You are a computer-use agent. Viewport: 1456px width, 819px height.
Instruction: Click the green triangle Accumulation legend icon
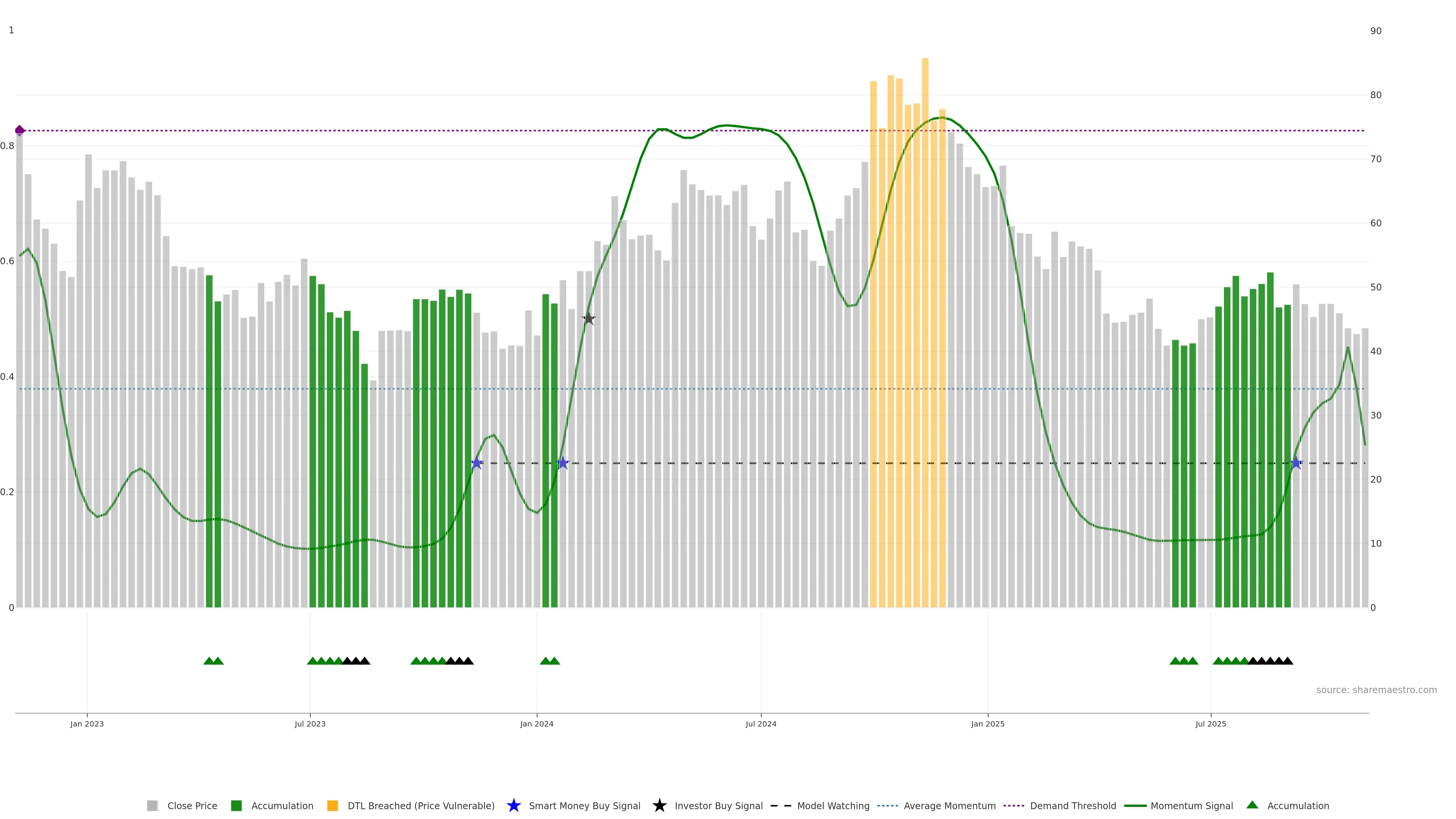coord(1252,805)
